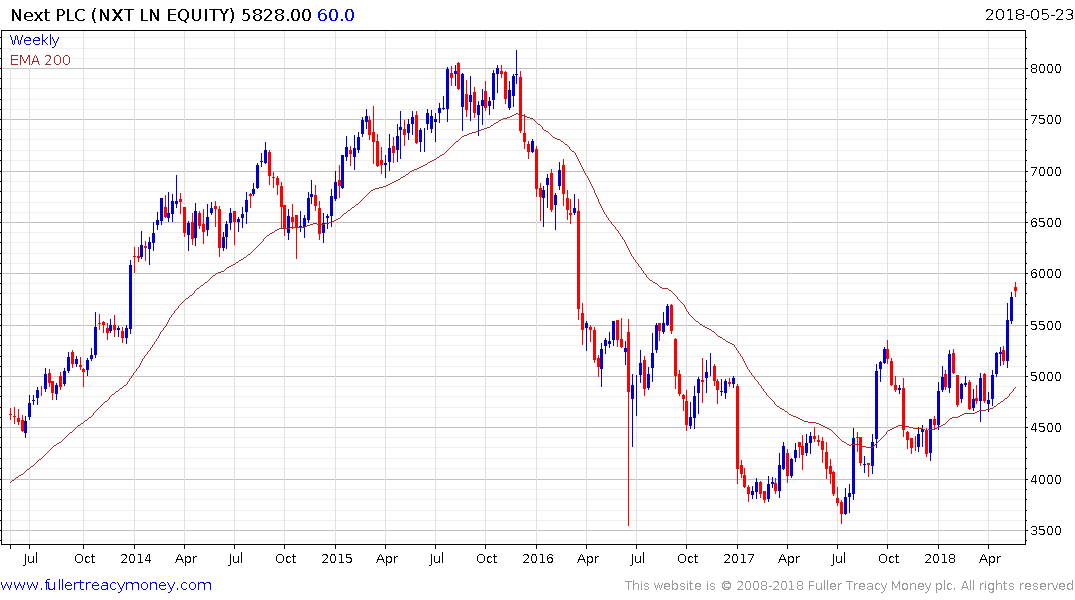Click the 5000 price axis label
This screenshot has height=600, width=1075.
coord(1046,376)
